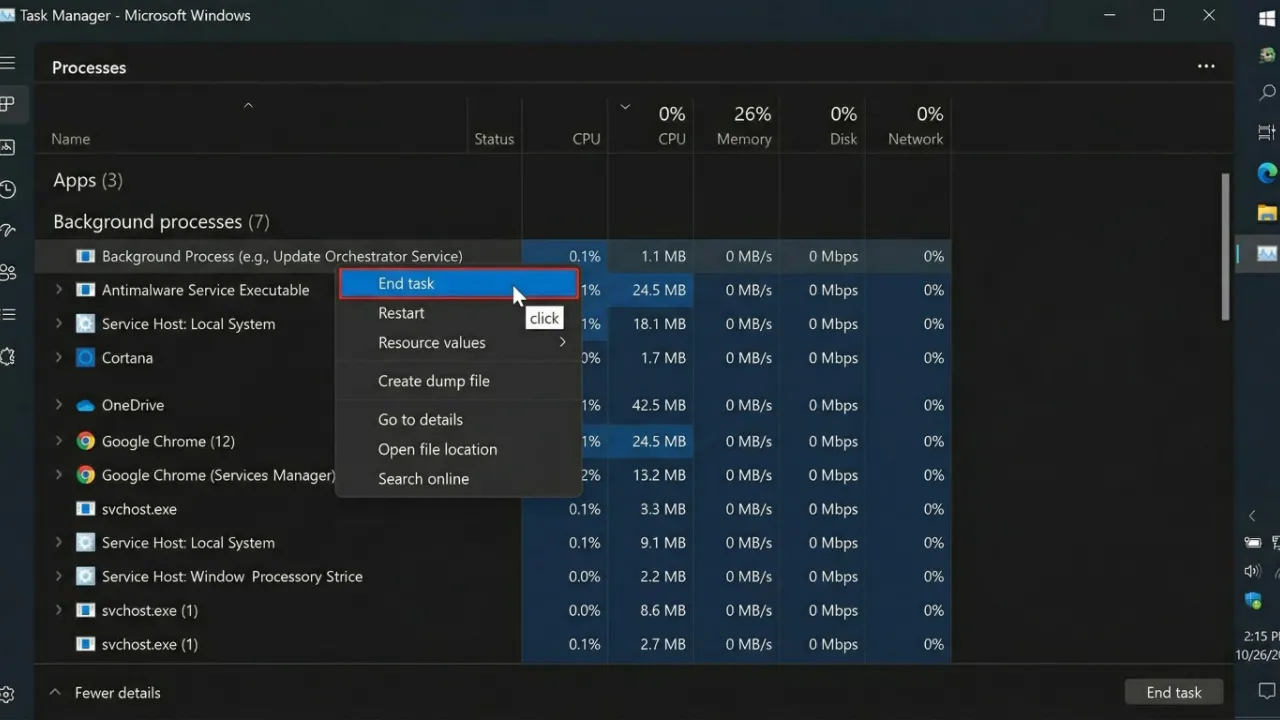
Task: Expand the Cortana process group
Action: click(x=59, y=357)
